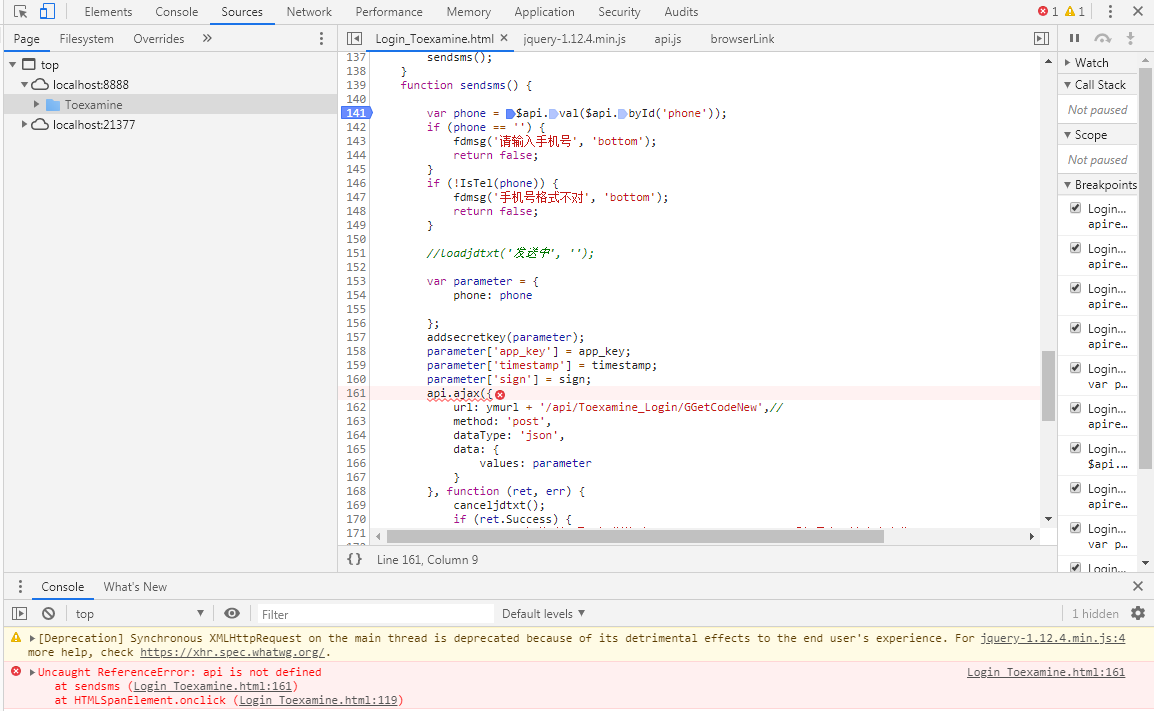This screenshot has height=711, width=1154.
Task: Uncheck the first breakpoint checkbox
Action: pyautogui.click(x=1075, y=208)
